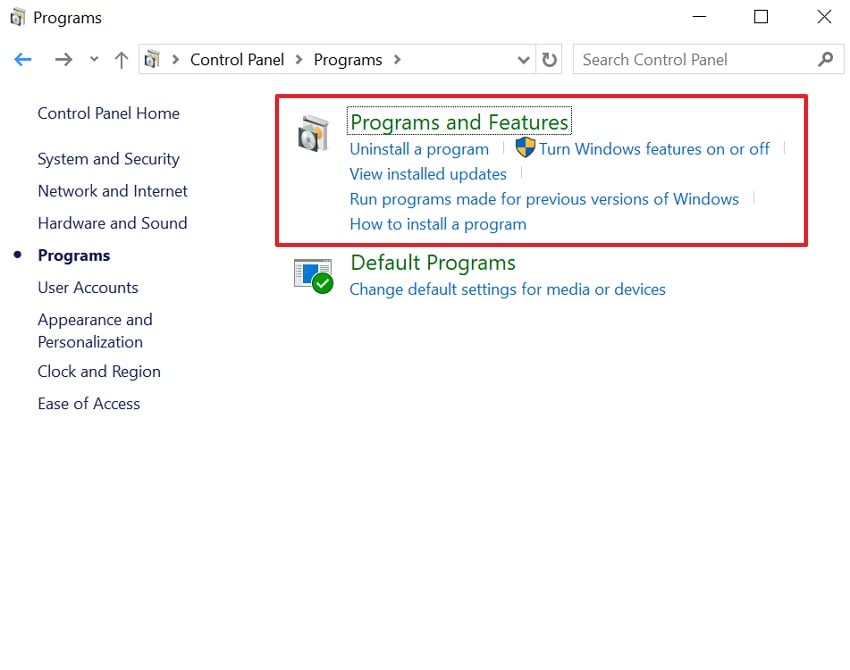The image size is (850, 670).
Task: Navigate back with the back arrow
Action: coord(22,59)
